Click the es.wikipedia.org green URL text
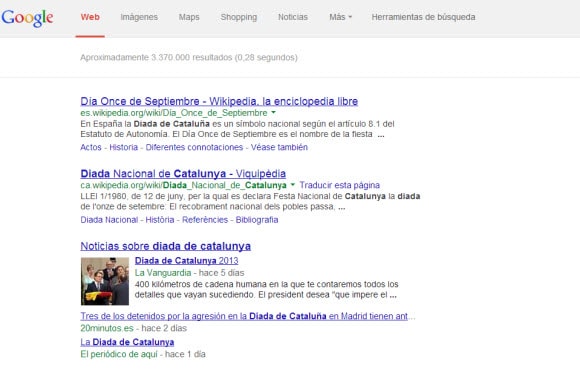The image size is (580, 374). click(x=174, y=112)
